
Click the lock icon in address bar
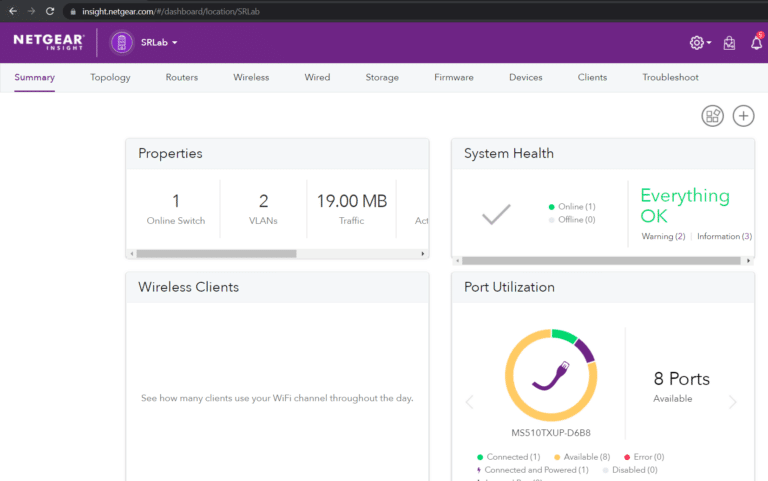pos(73,12)
